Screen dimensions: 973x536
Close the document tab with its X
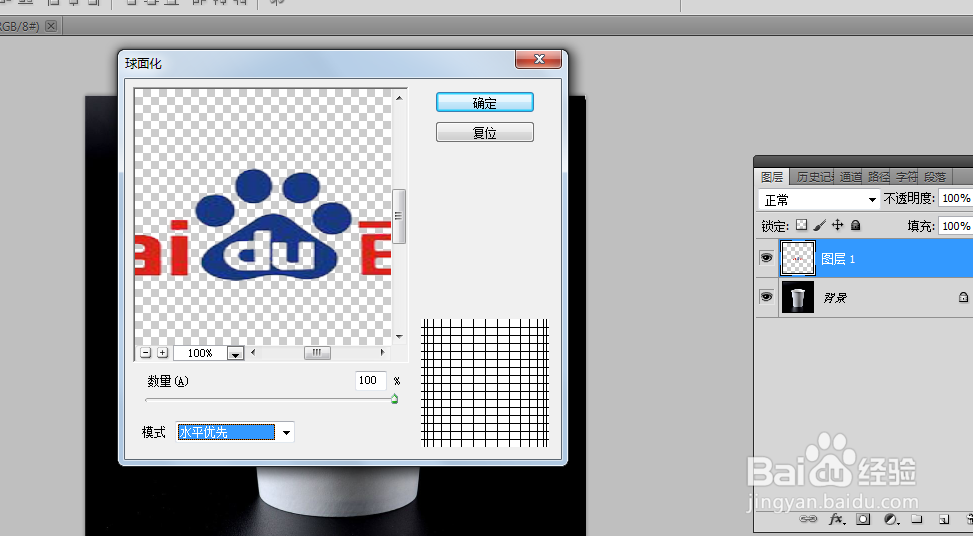[52, 25]
